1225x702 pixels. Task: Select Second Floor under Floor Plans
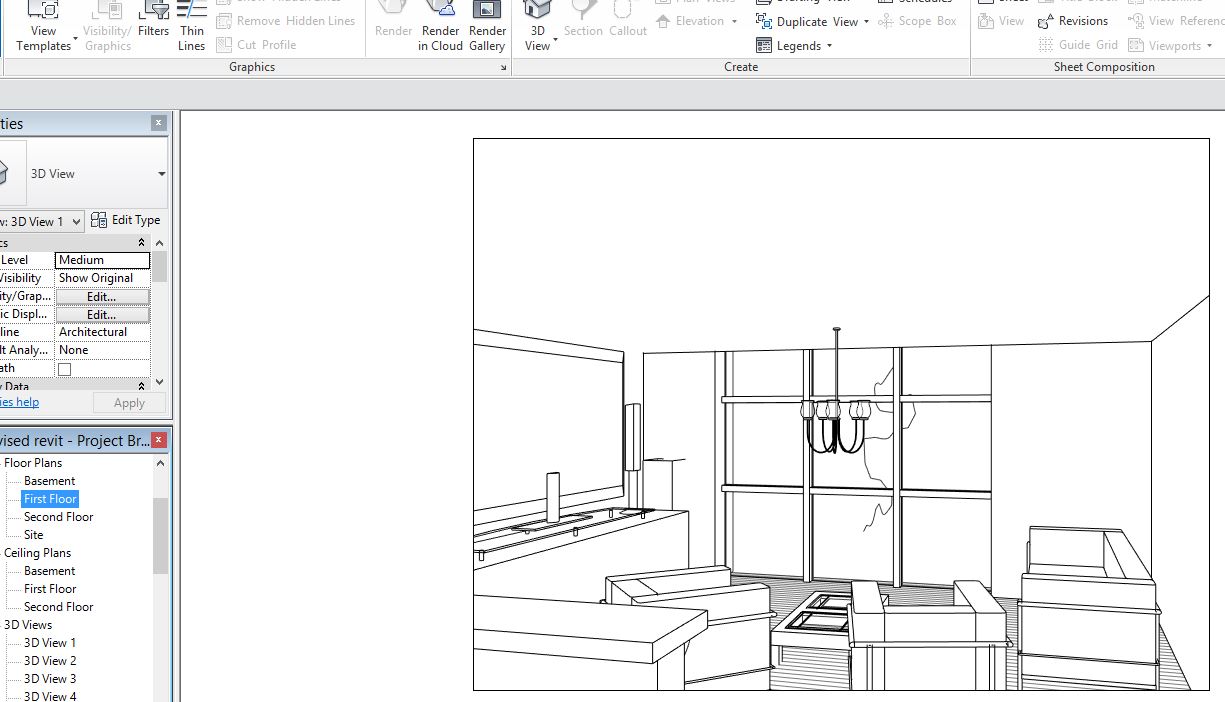[57, 516]
